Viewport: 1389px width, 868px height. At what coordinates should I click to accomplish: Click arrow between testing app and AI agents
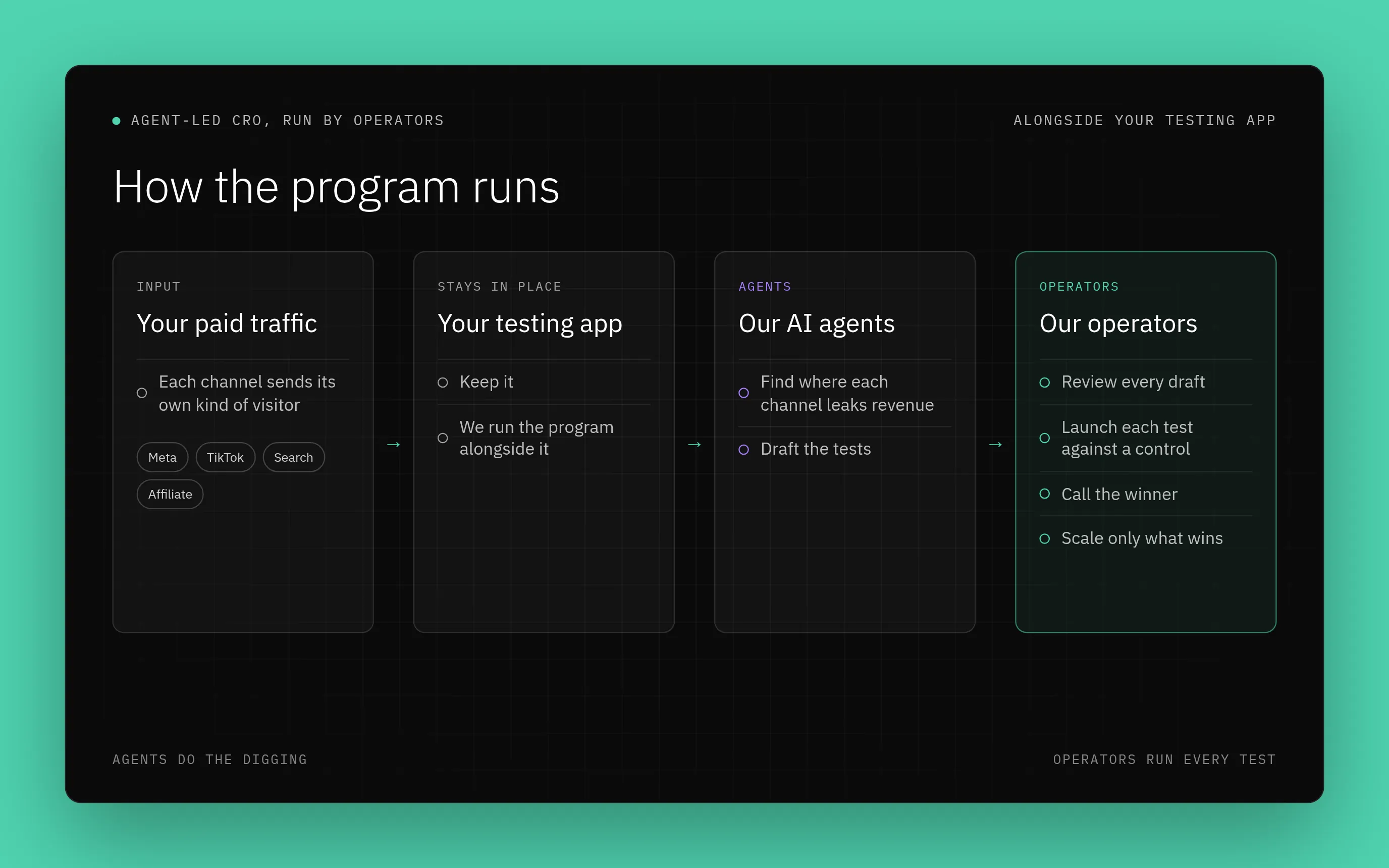point(694,444)
